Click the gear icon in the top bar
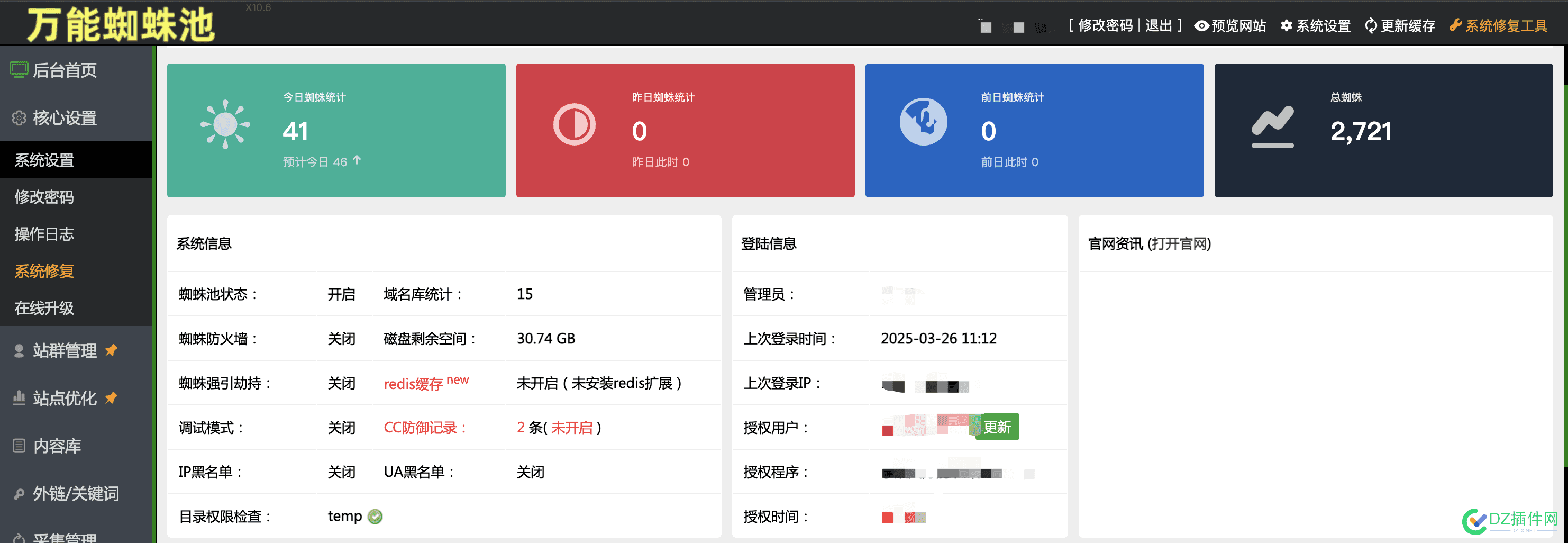 pyautogui.click(x=1286, y=25)
